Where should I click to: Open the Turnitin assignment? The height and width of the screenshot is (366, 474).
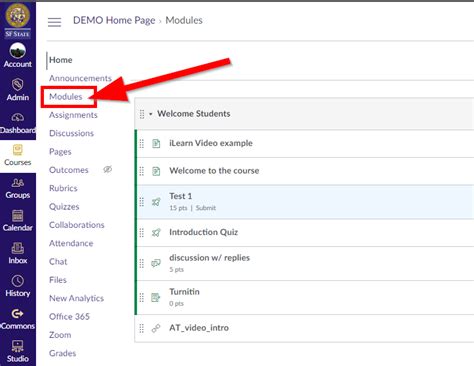[x=184, y=292]
